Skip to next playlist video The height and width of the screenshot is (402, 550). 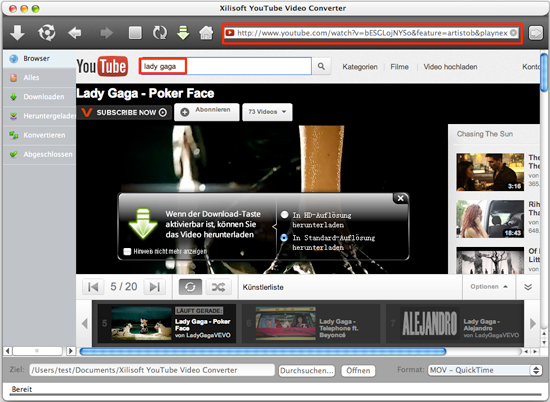(x=154, y=287)
